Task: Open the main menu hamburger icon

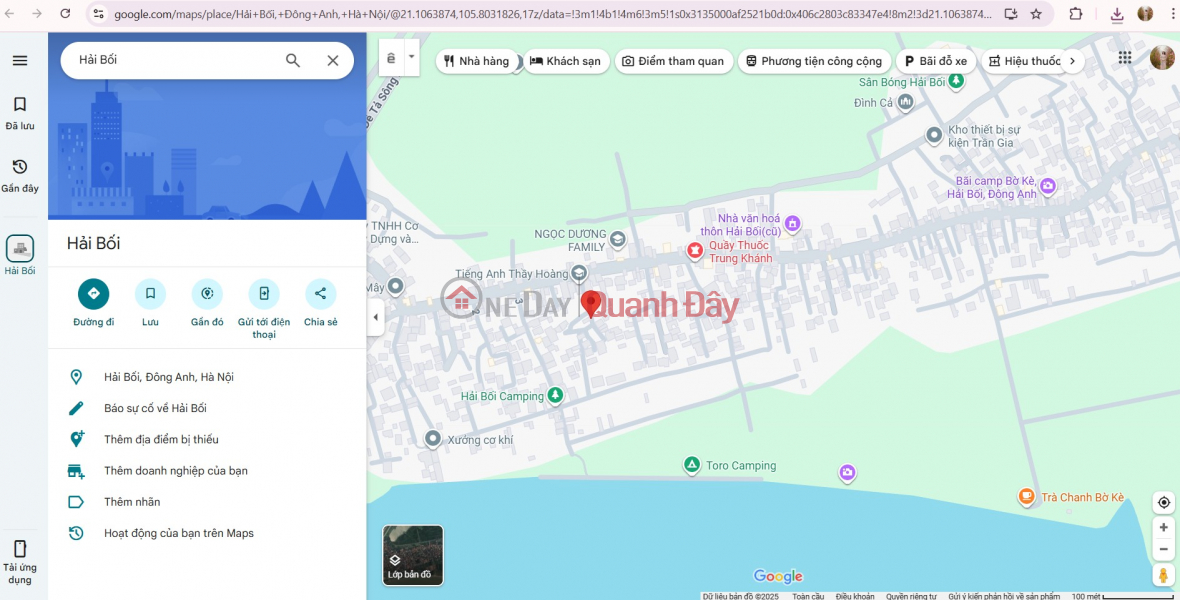Action: click(x=20, y=60)
